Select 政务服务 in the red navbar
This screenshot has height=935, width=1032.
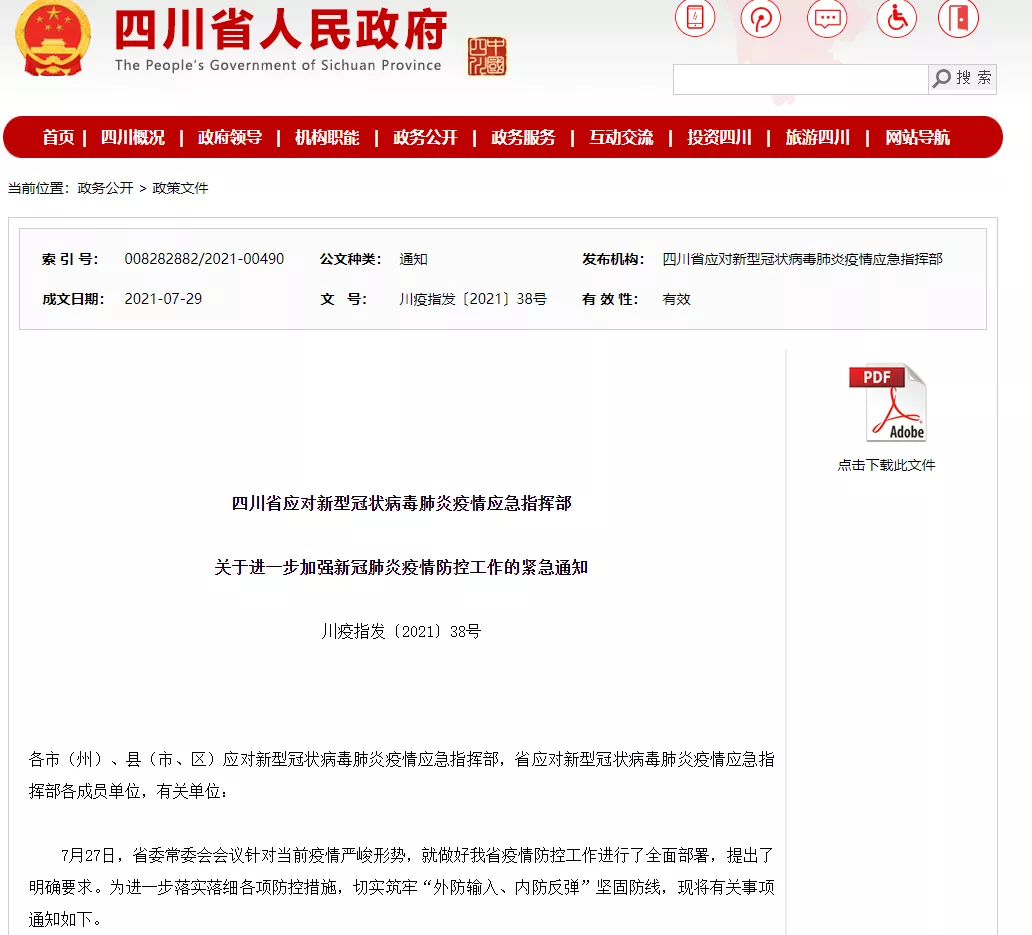click(523, 138)
